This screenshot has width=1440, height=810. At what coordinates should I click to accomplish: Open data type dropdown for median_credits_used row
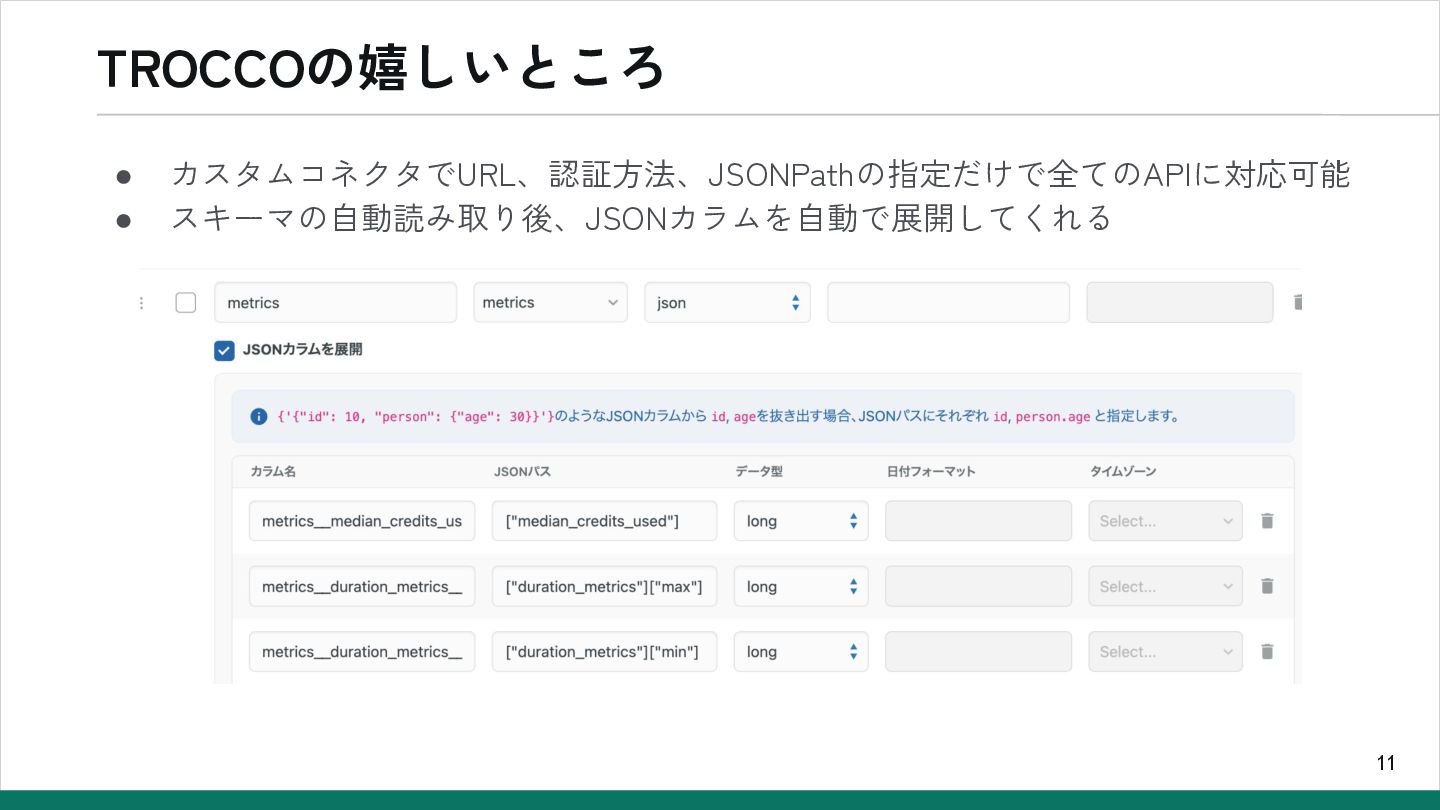801,521
